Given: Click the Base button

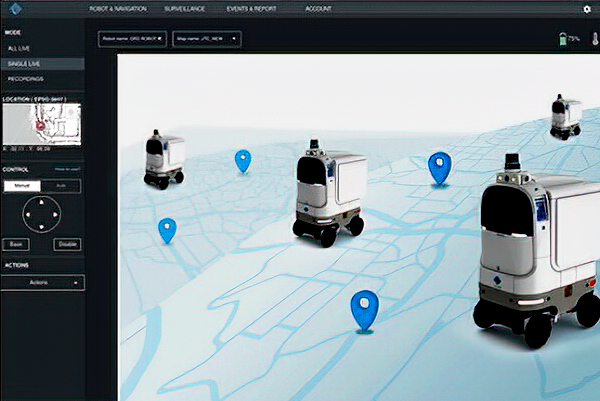Looking at the screenshot, I should [16, 244].
